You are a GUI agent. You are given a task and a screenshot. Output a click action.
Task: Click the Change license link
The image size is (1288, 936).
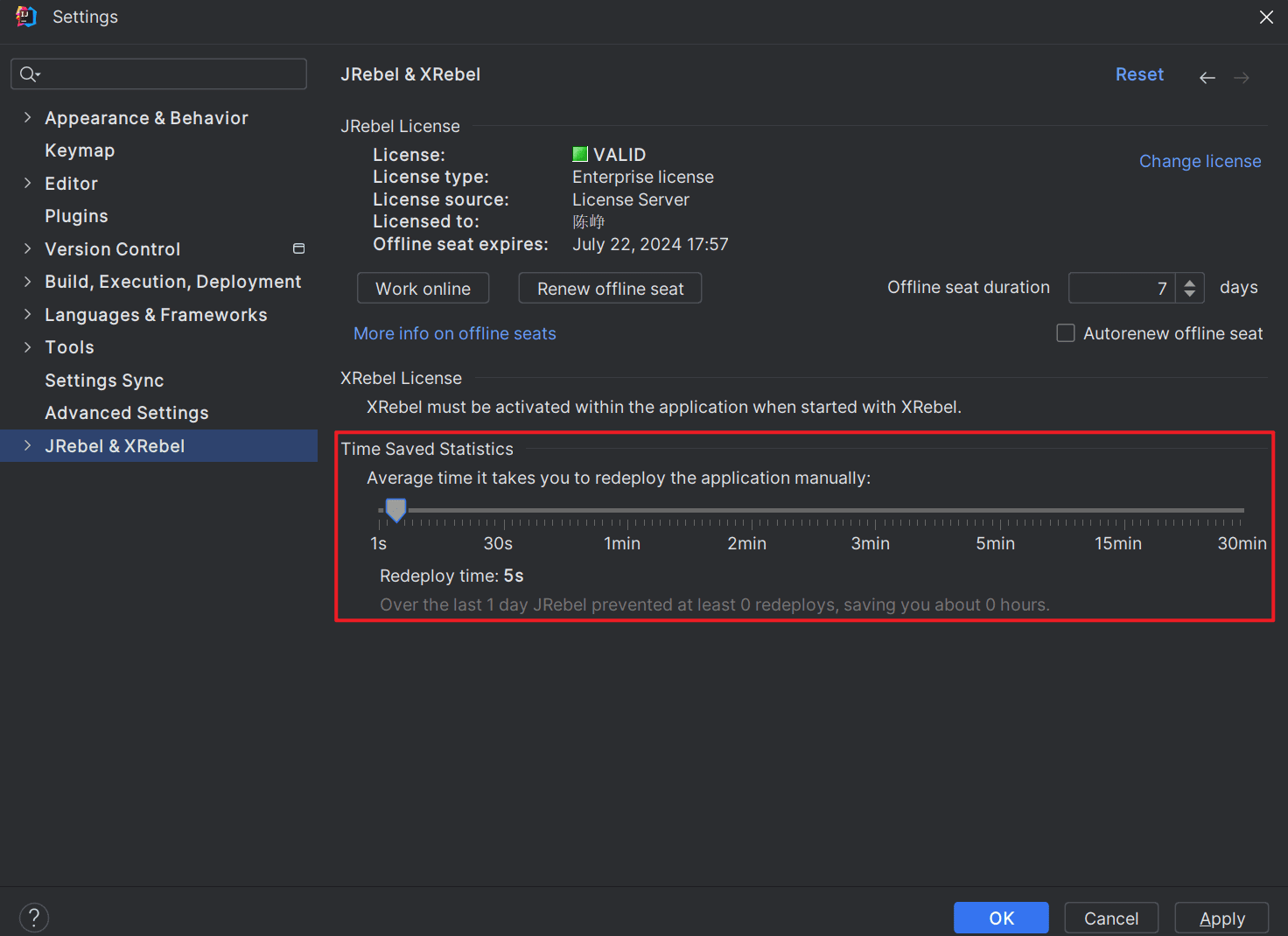click(x=1200, y=161)
